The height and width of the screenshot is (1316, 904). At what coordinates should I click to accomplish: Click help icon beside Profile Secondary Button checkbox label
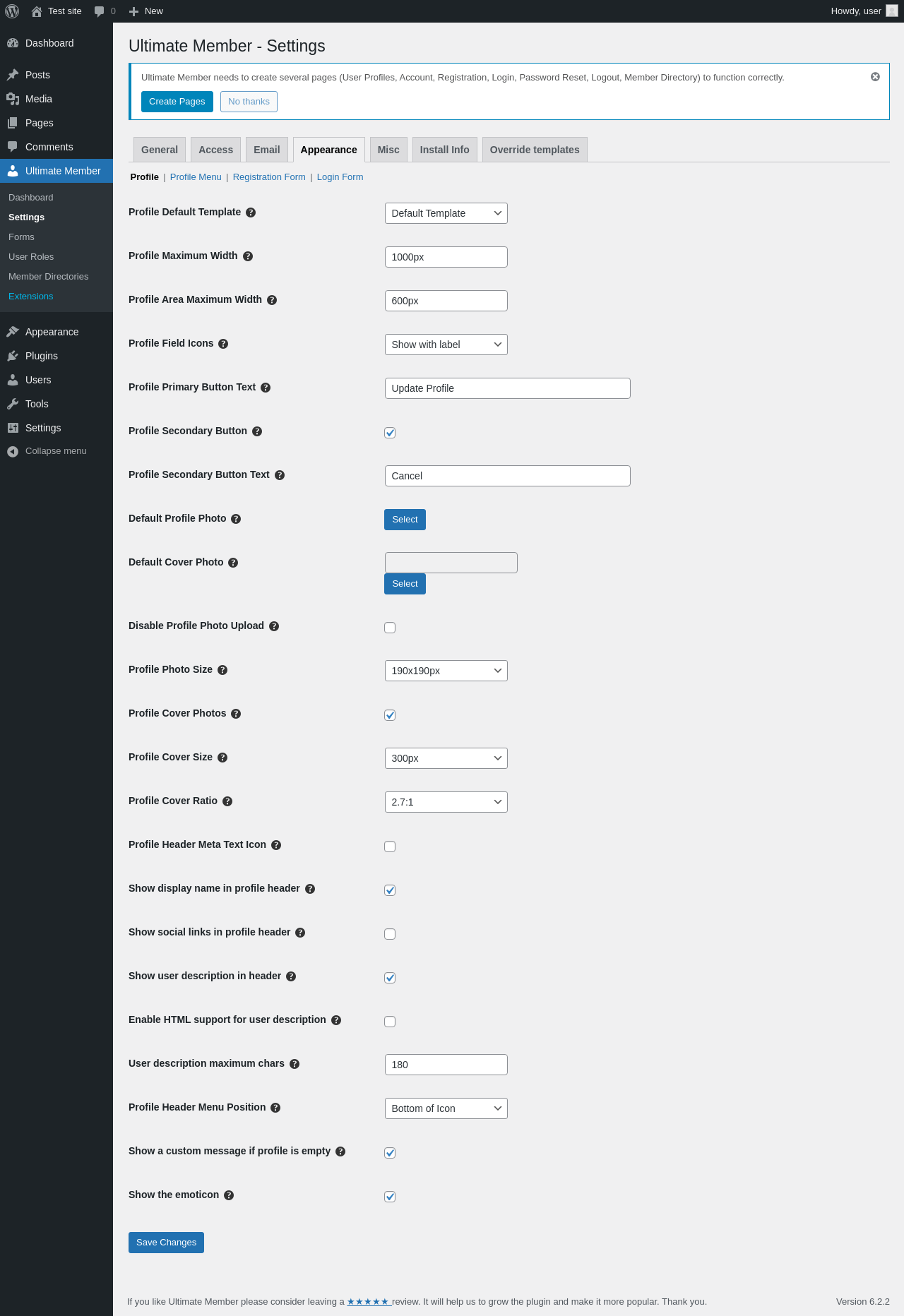coord(257,431)
